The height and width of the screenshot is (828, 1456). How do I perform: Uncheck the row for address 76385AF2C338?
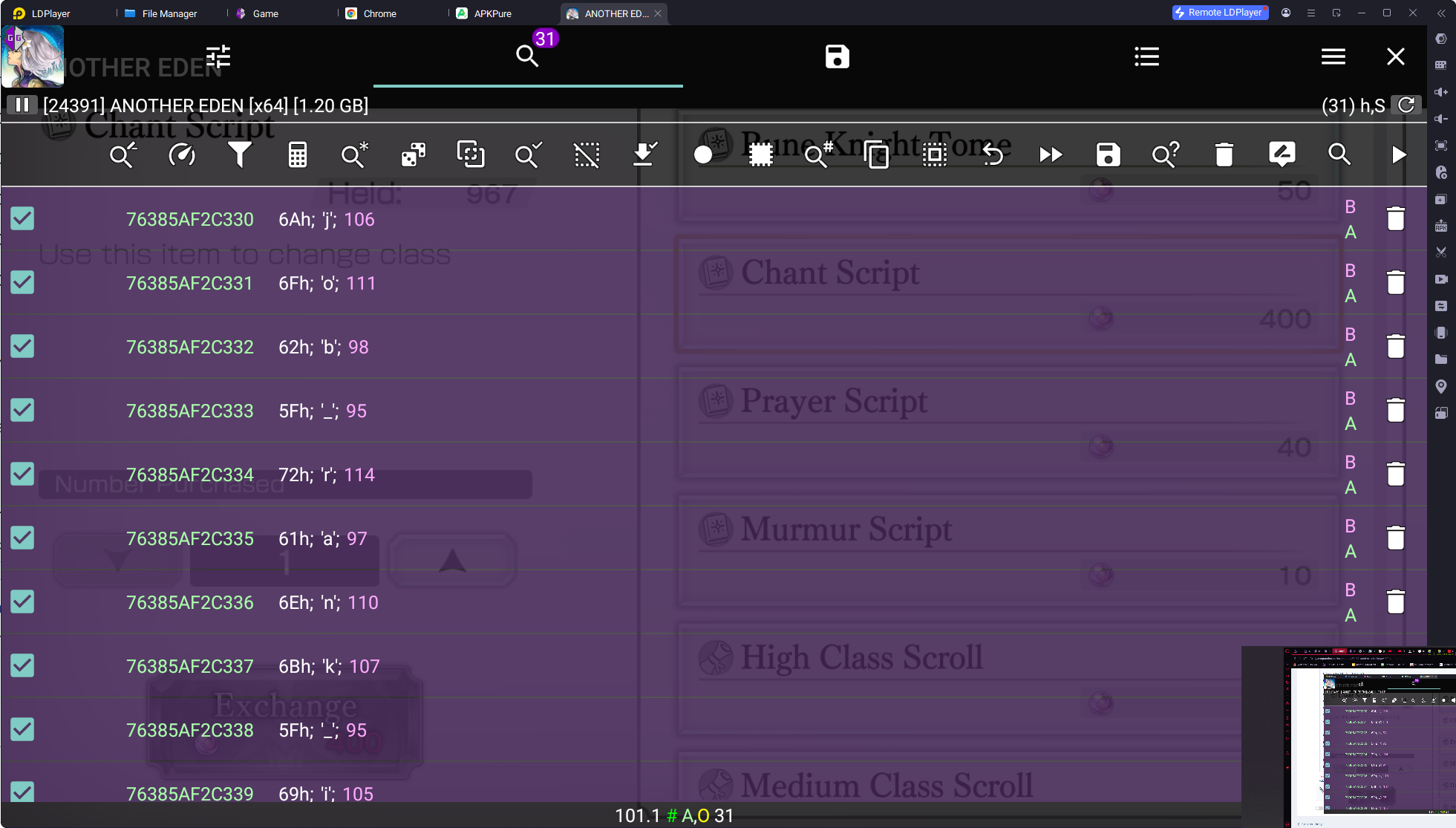pyautogui.click(x=22, y=729)
